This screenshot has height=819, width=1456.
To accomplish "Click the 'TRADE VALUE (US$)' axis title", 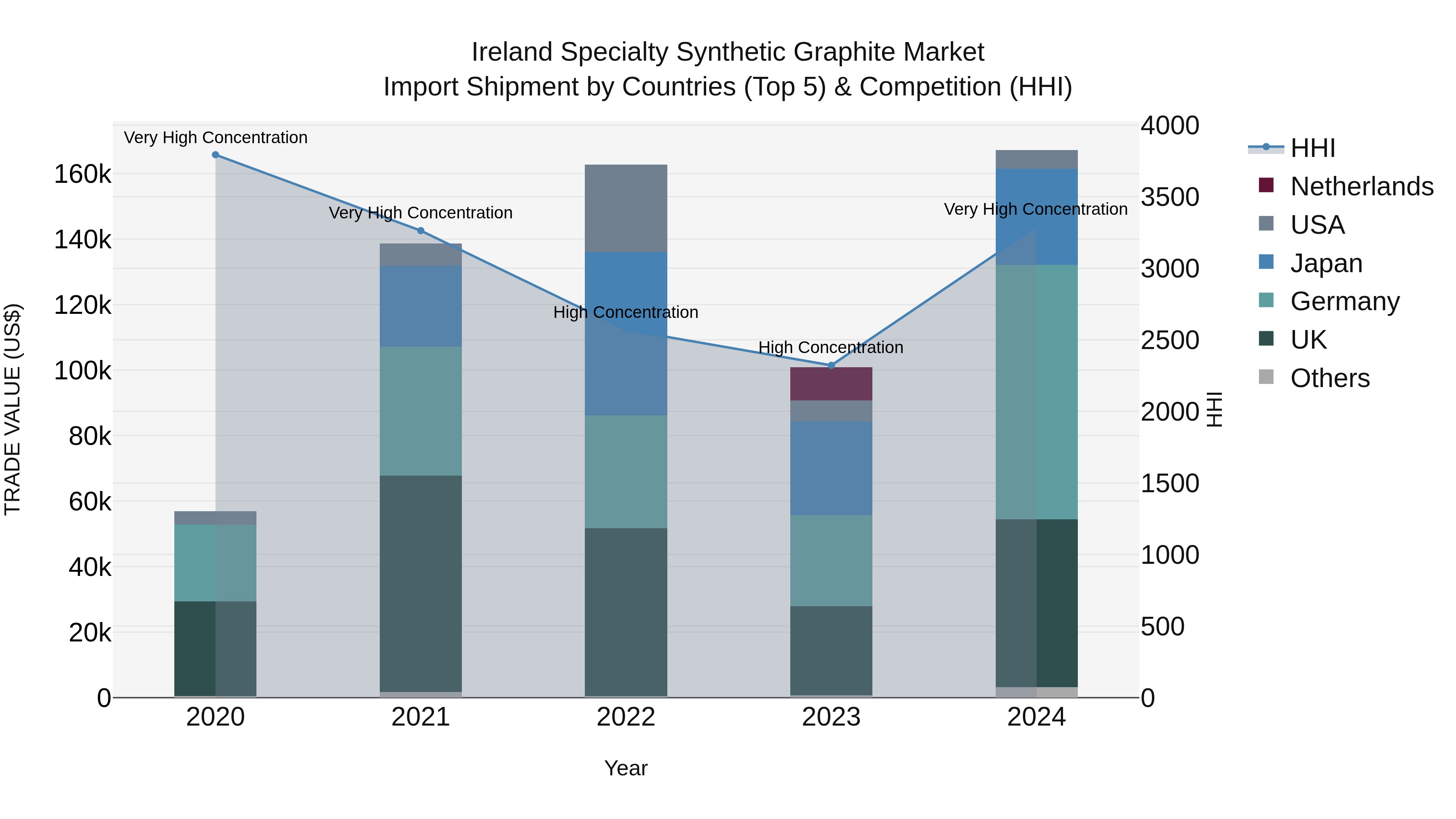I will coord(13,410).
